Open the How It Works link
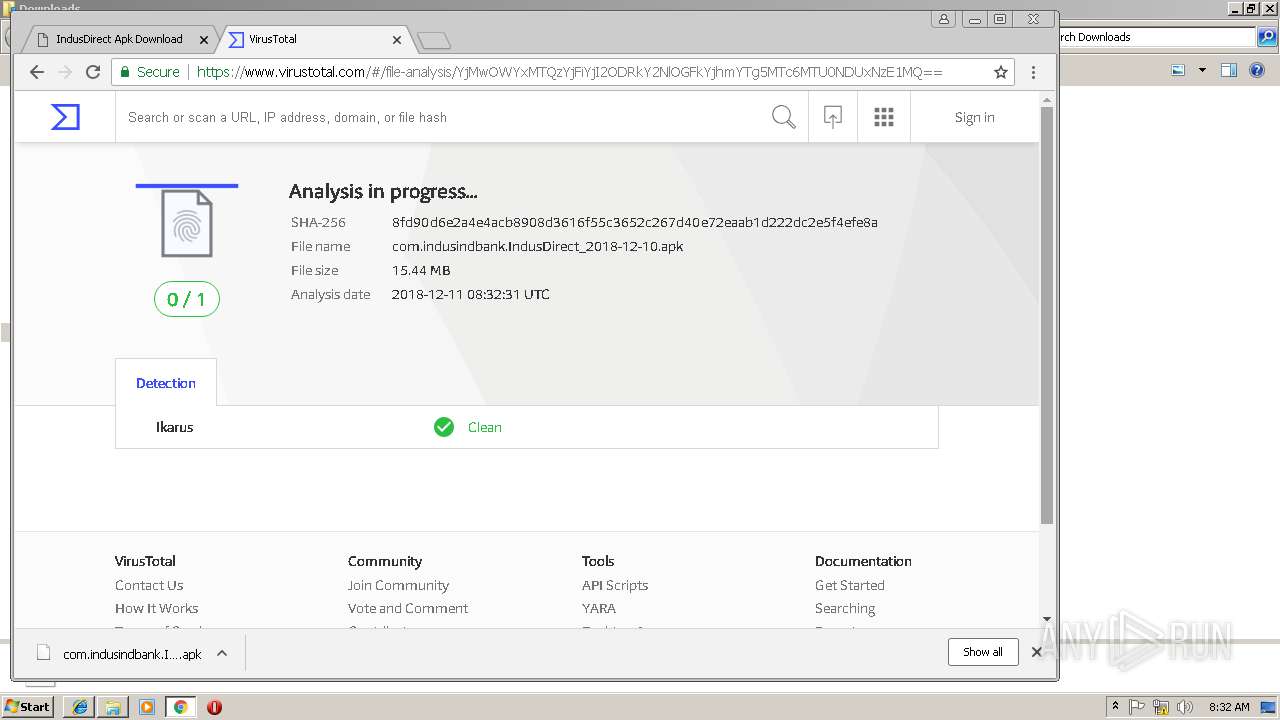The height and width of the screenshot is (720, 1280). point(156,608)
